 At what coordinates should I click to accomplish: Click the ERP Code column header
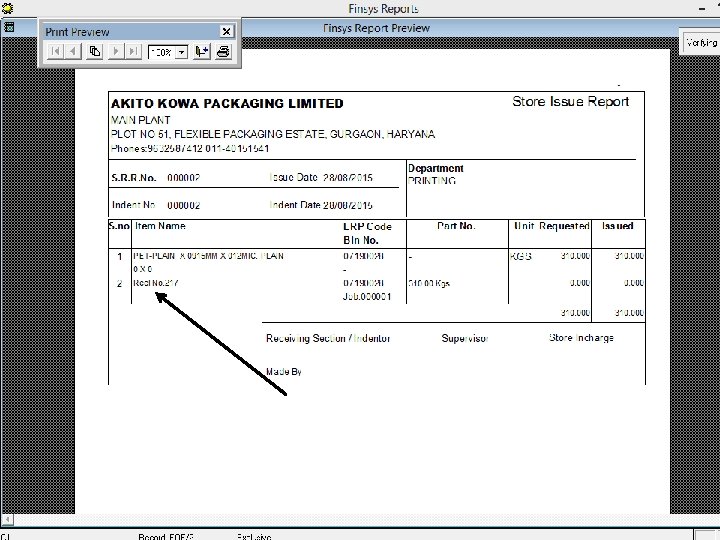[367, 226]
